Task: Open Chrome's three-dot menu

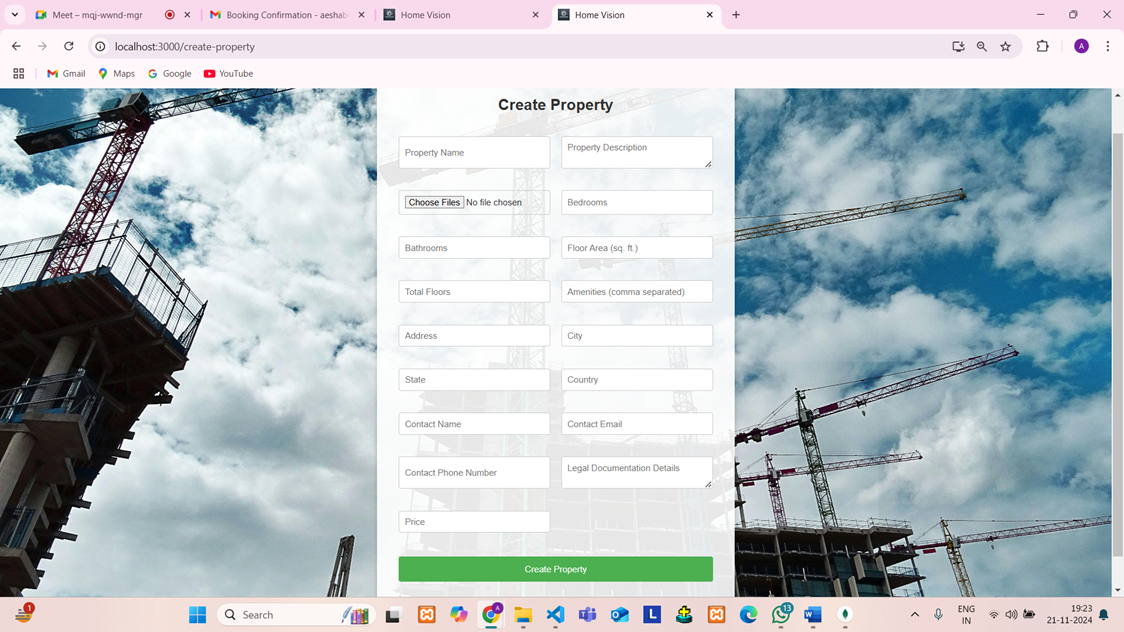Action: [1107, 46]
